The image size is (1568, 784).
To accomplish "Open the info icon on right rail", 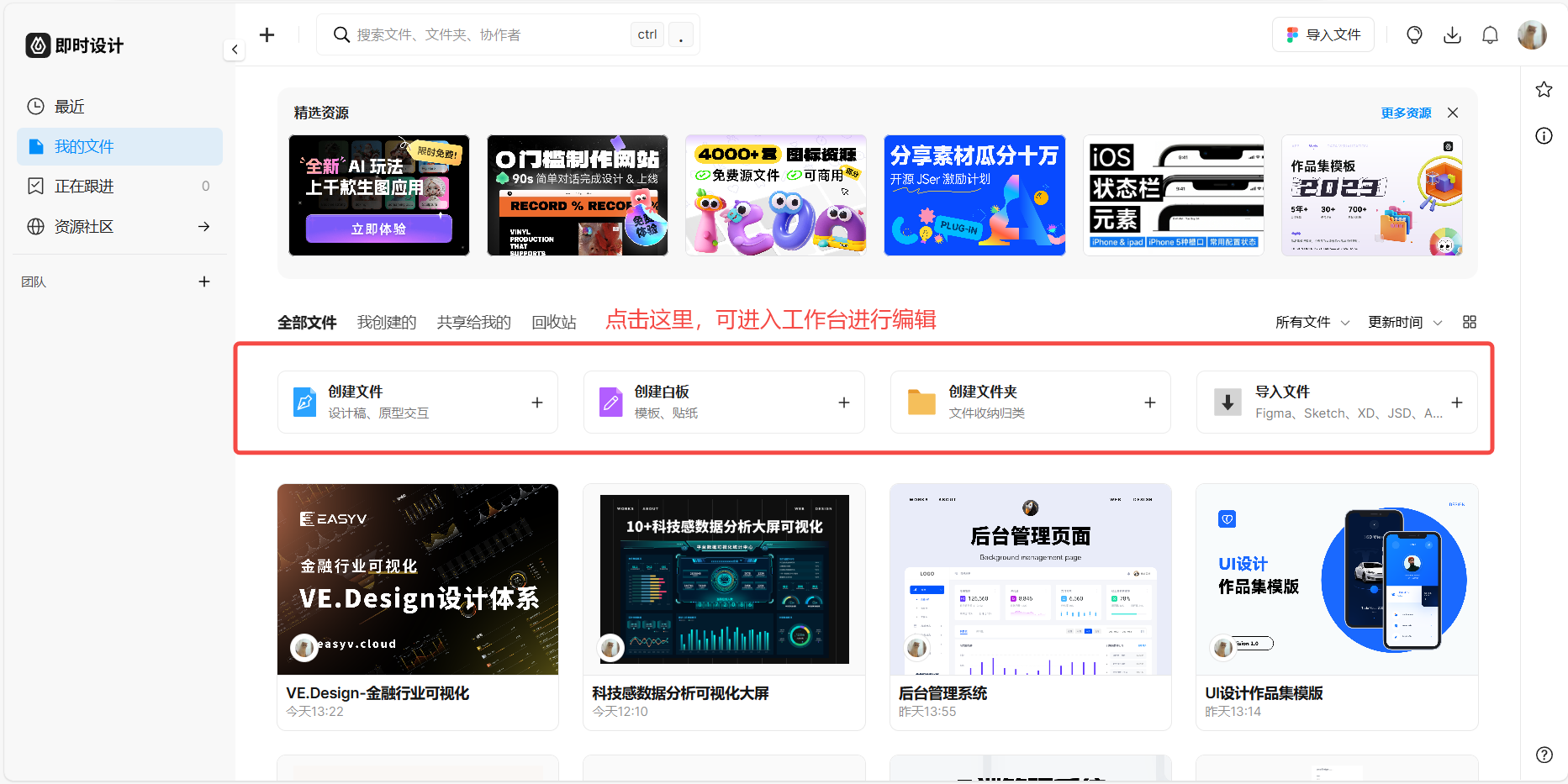I will point(1544,135).
